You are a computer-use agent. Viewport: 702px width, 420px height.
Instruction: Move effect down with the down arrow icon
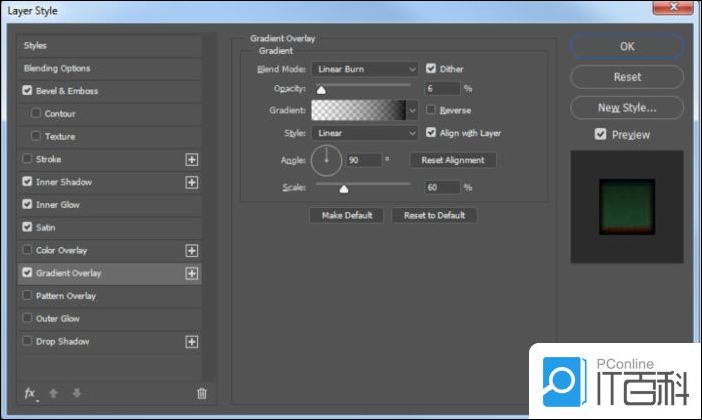(77, 394)
